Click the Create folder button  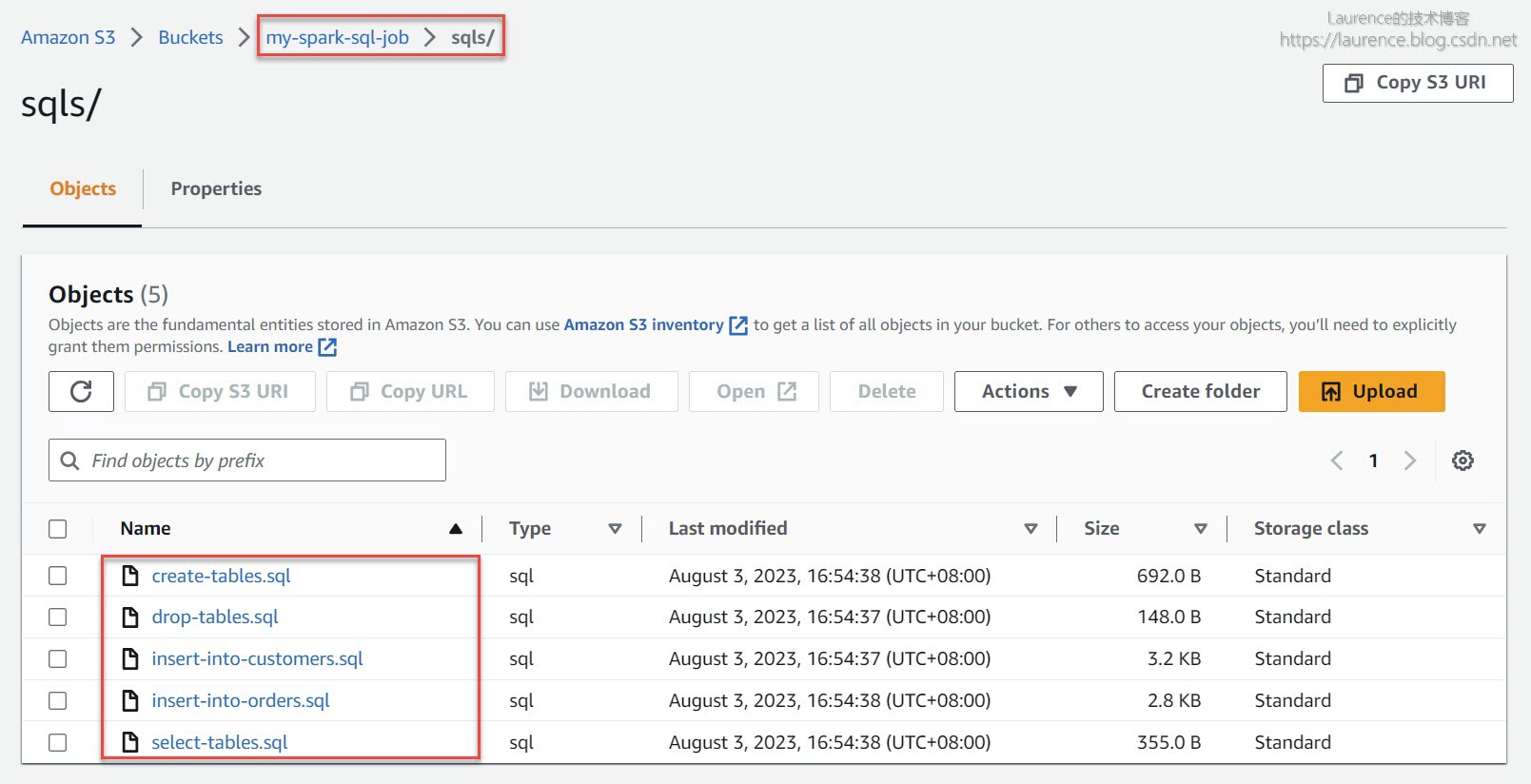tap(1200, 391)
